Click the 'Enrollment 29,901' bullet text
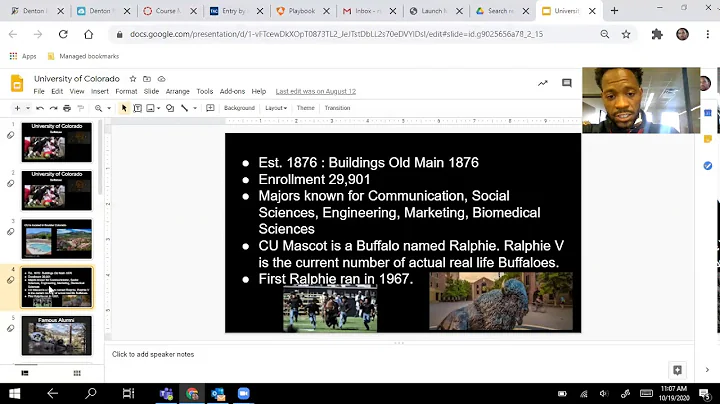 click(x=314, y=180)
